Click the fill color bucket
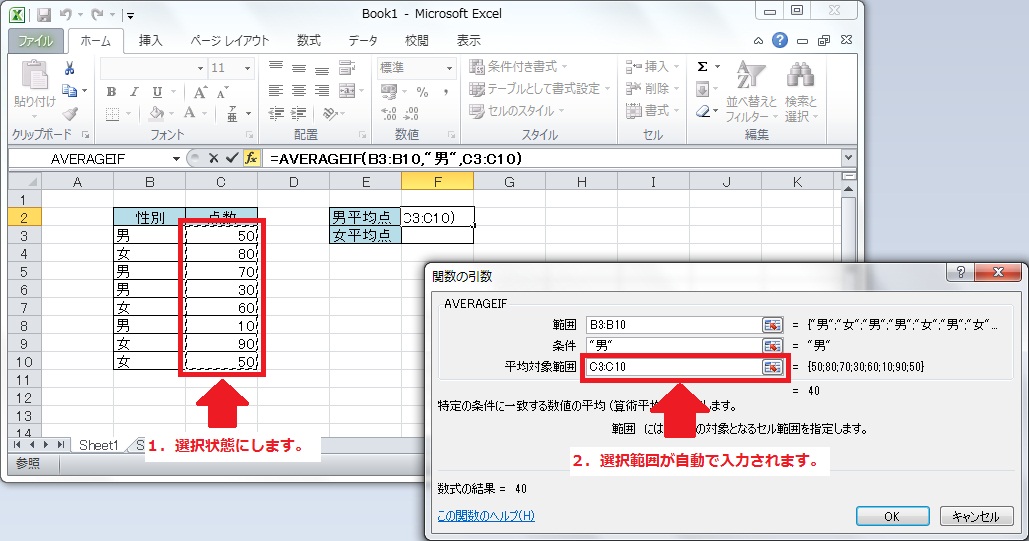Screen dimensions: 1029x541 [156, 114]
